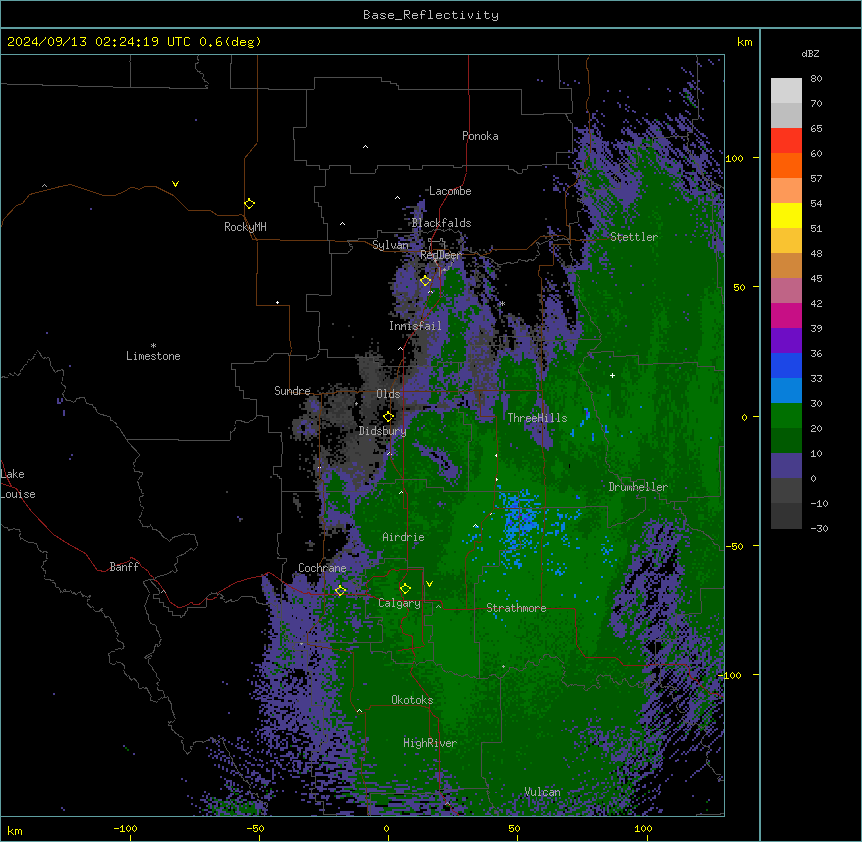Viewport: 862px width, 842px height.
Task: Click the white plus marker north of Drumheller
Action: tap(612, 375)
